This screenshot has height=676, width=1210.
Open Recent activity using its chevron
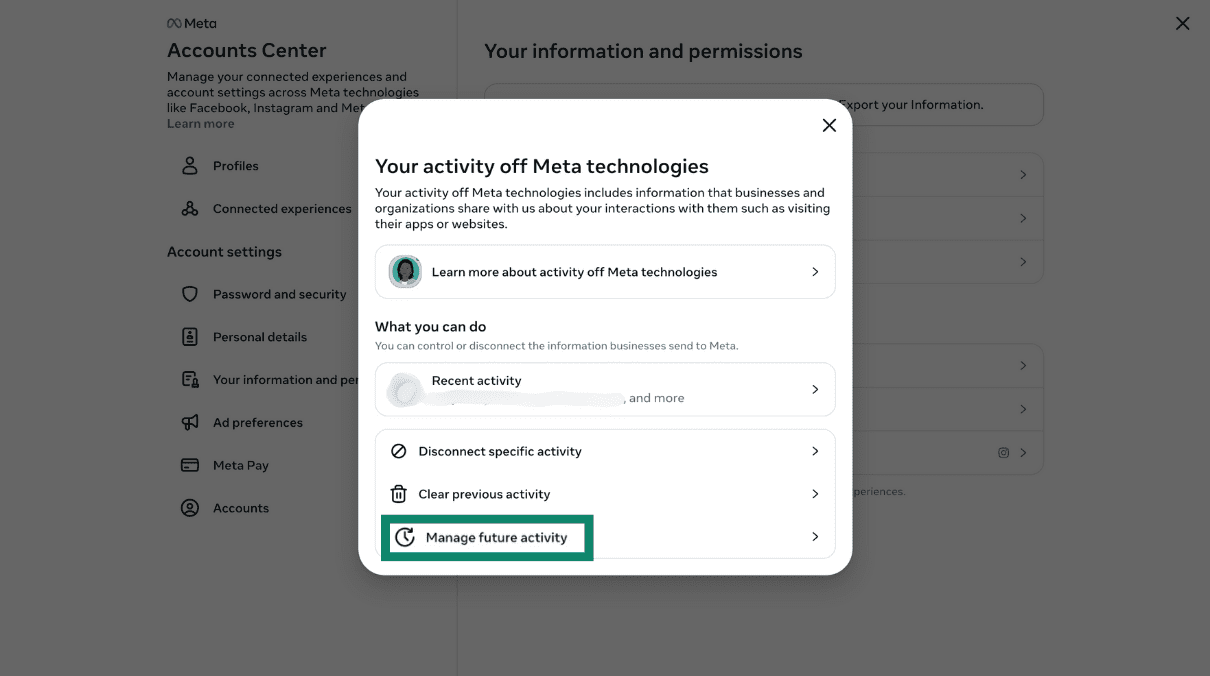tap(817, 389)
